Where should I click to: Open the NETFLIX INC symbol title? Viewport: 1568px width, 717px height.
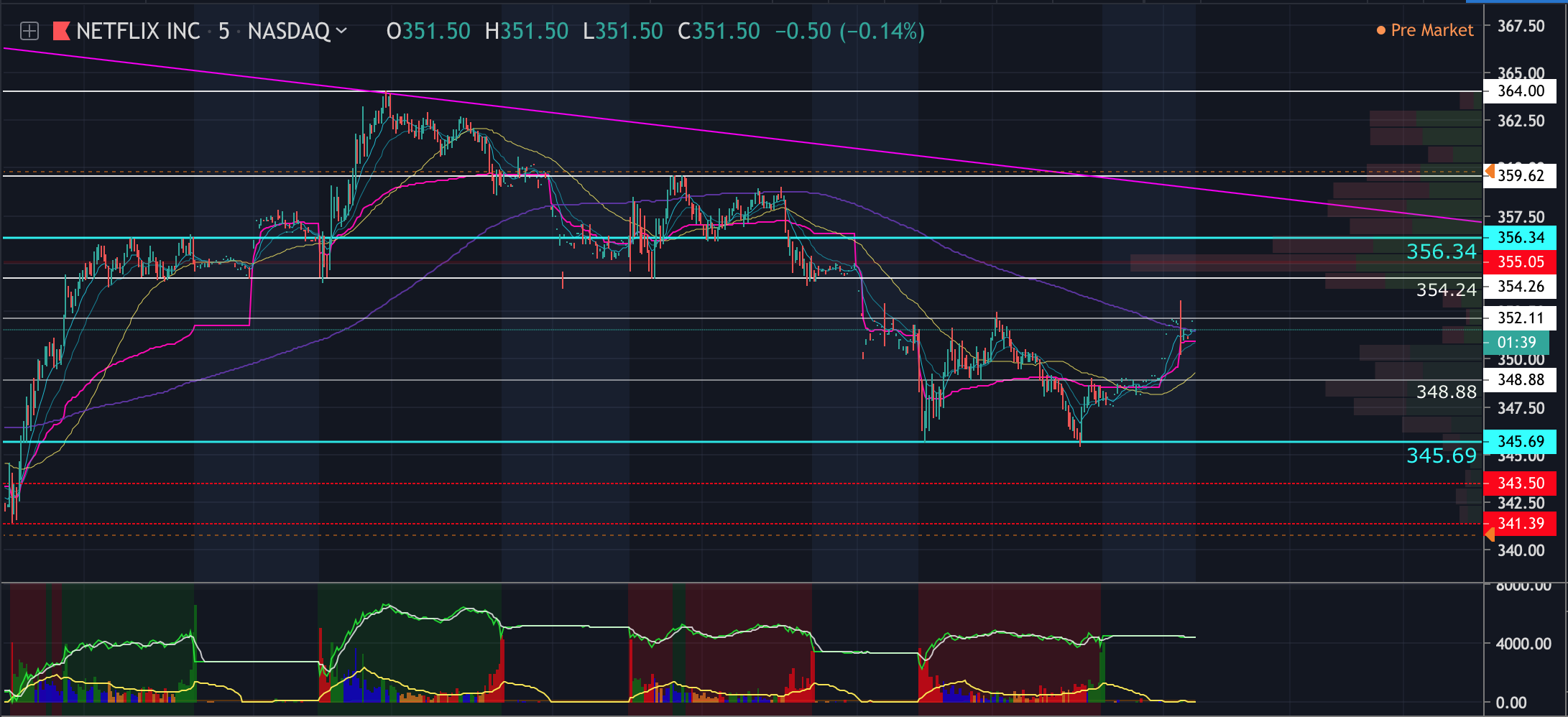click(138, 31)
